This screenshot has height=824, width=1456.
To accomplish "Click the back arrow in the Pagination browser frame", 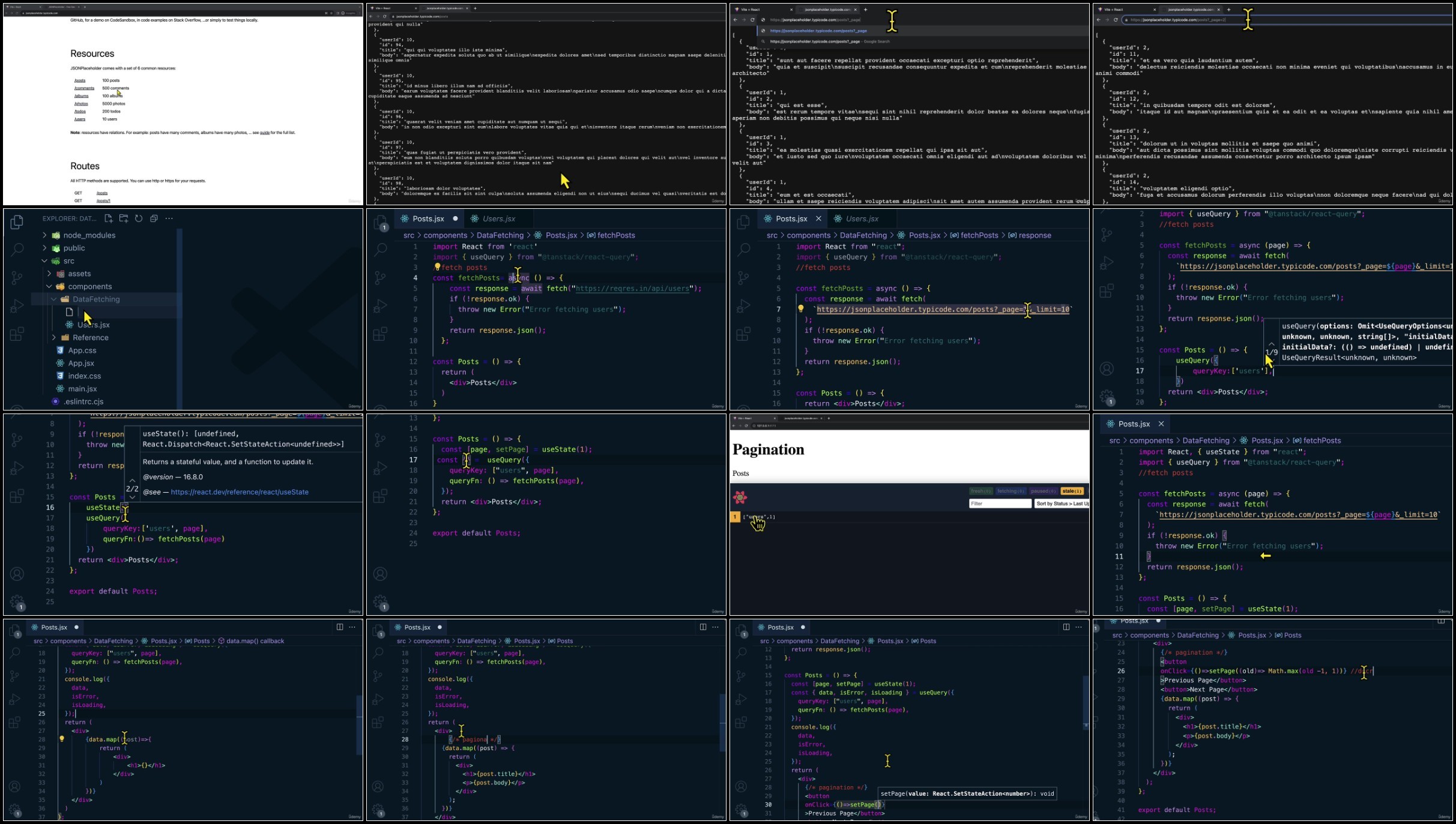I will coord(734,426).
